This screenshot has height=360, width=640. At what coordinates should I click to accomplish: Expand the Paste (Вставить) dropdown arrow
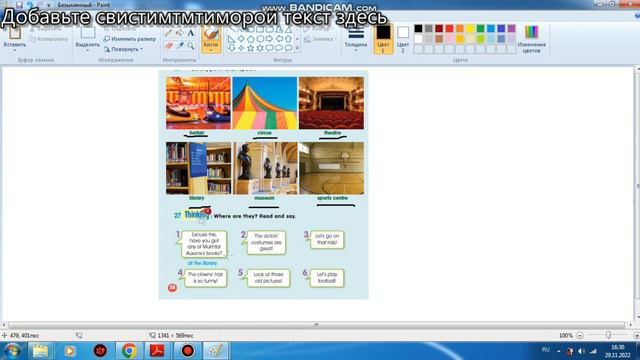[x=15, y=50]
